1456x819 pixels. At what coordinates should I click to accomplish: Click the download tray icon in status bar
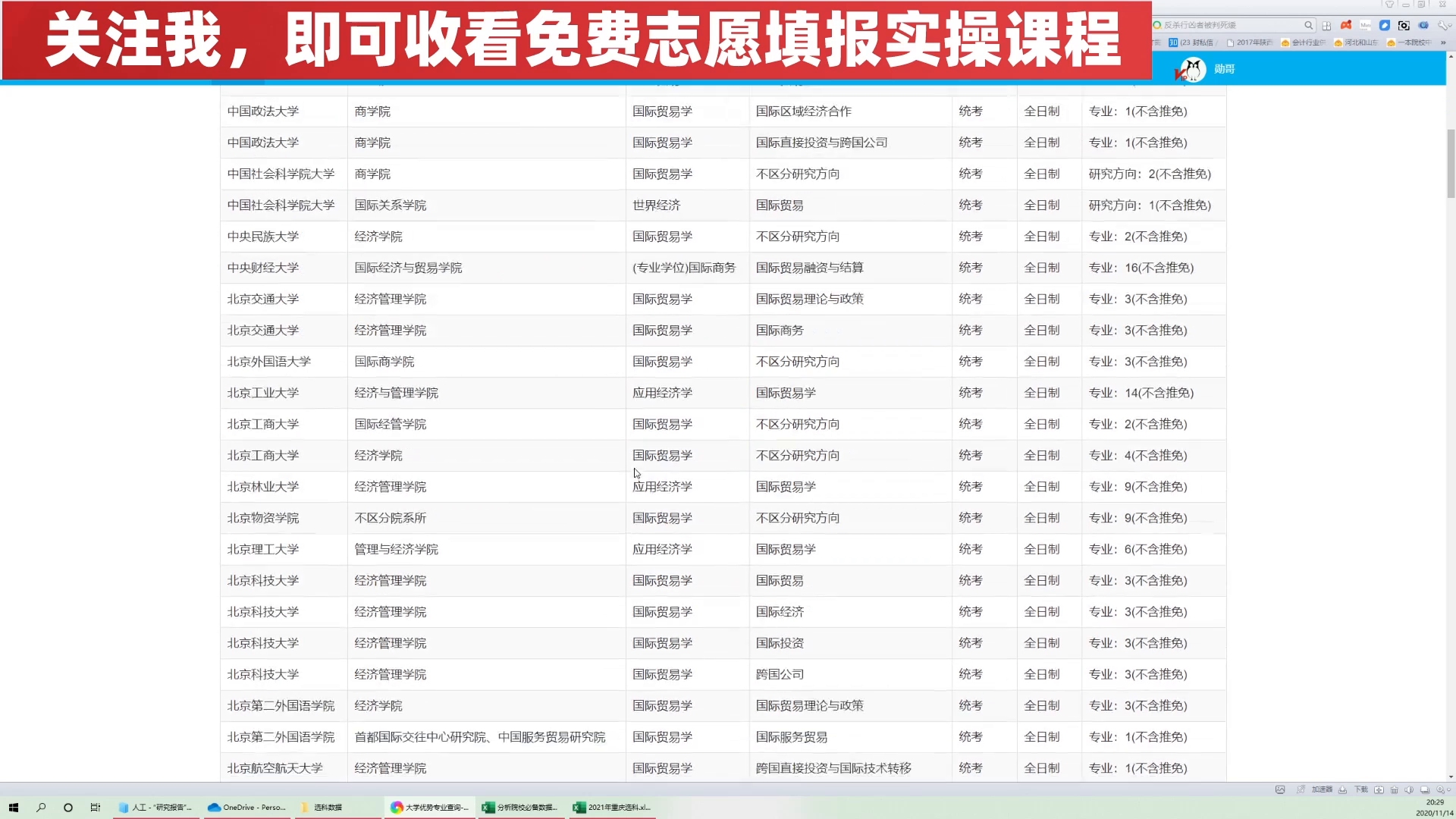[1342, 789]
